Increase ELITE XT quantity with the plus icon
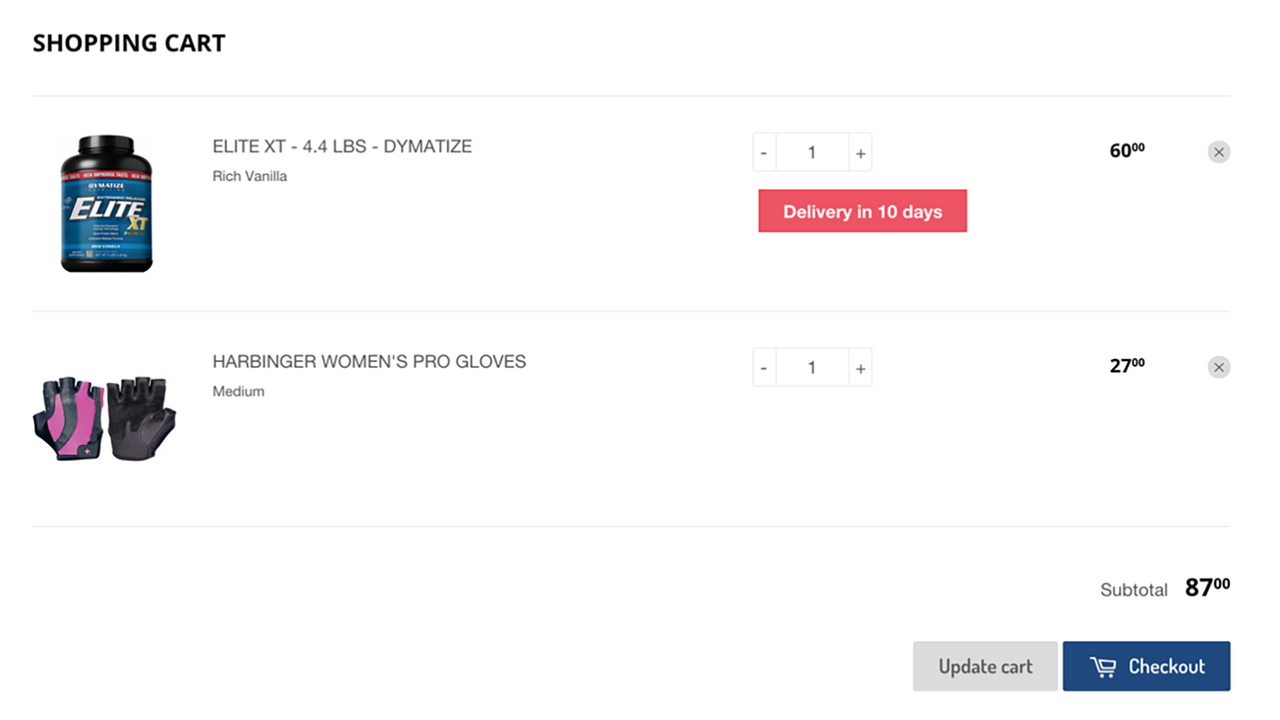 point(860,151)
